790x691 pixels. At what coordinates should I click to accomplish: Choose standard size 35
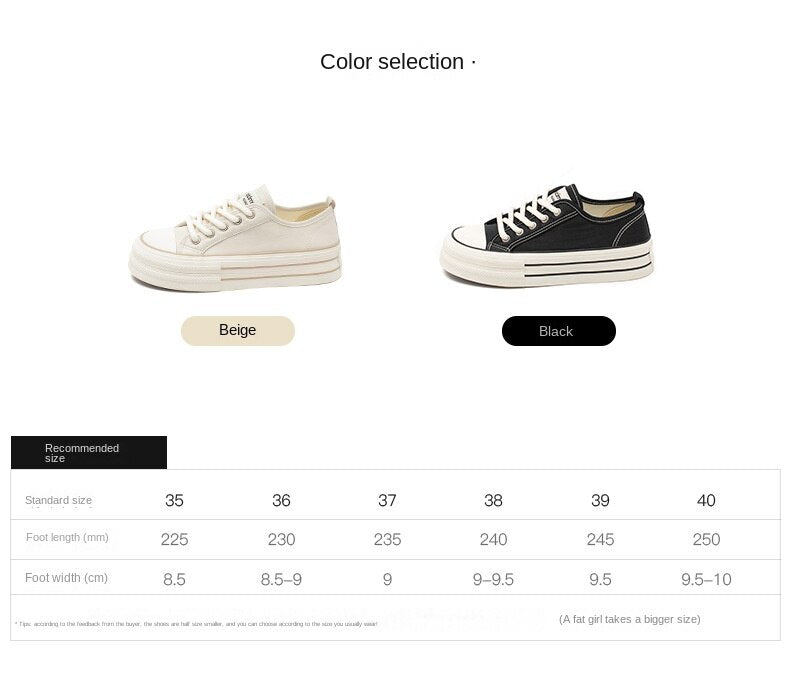[x=174, y=500]
